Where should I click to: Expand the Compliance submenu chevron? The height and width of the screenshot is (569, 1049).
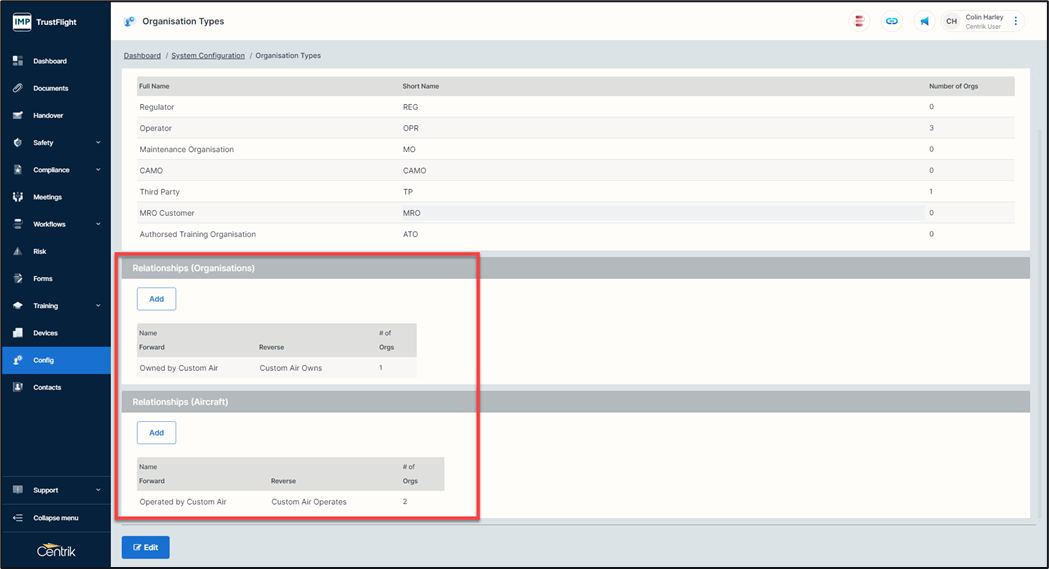(x=98, y=170)
